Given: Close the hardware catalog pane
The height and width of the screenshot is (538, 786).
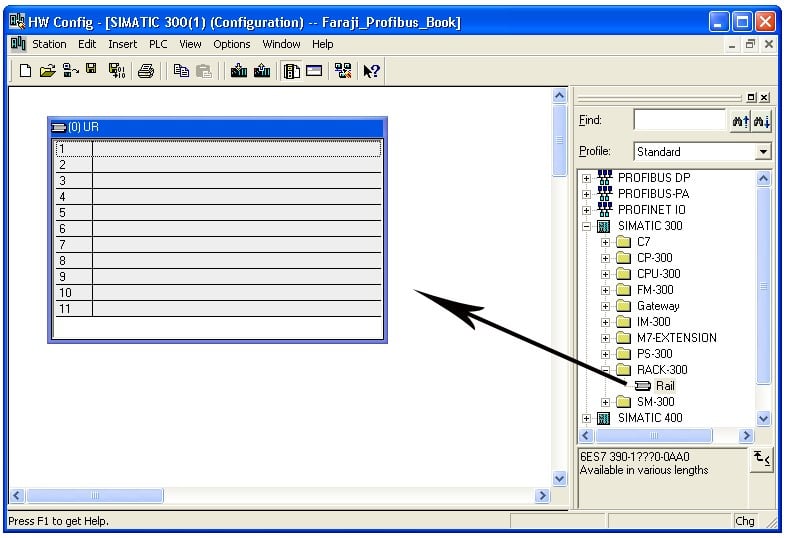Looking at the screenshot, I should [x=764, y=97].
